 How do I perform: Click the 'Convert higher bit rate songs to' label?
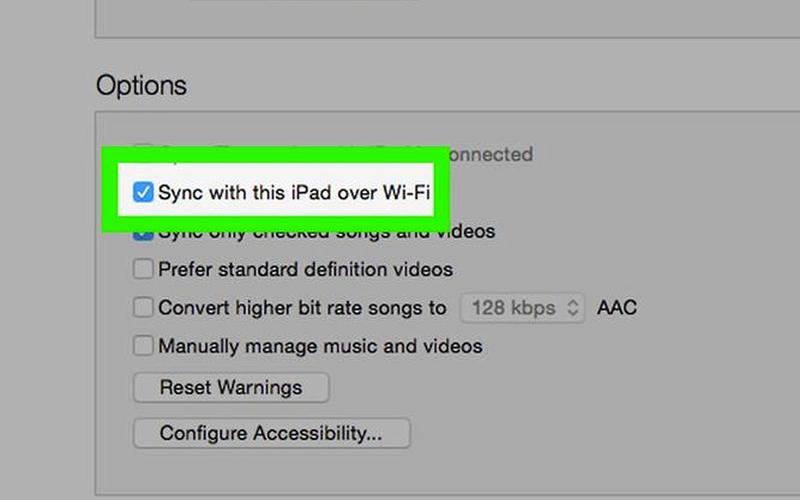302,308
